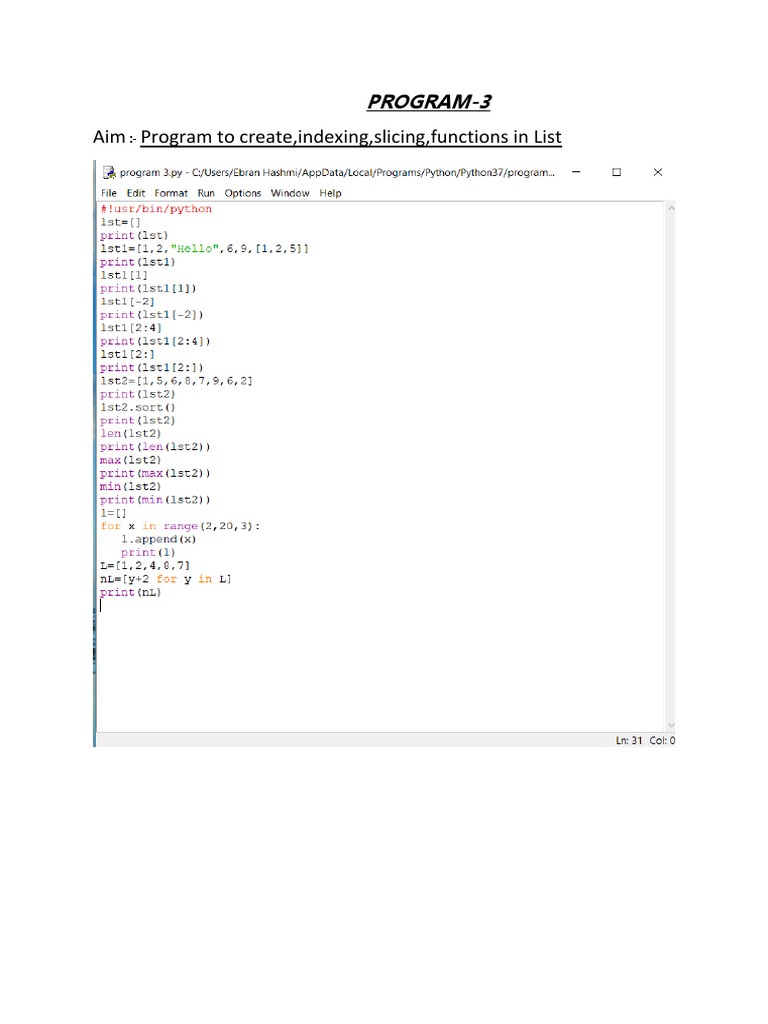Screen dimensions: 768x1024
Task: Click the line lst2.sort()
Action: pos(138,408)
